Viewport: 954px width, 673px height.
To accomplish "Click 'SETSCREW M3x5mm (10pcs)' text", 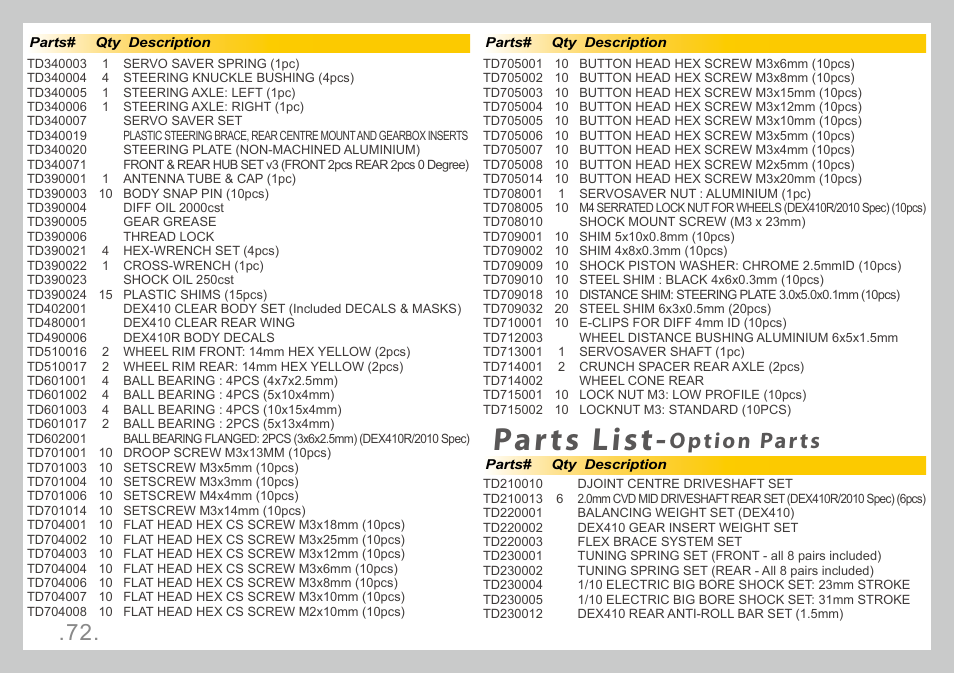I will tap(211, 468).
